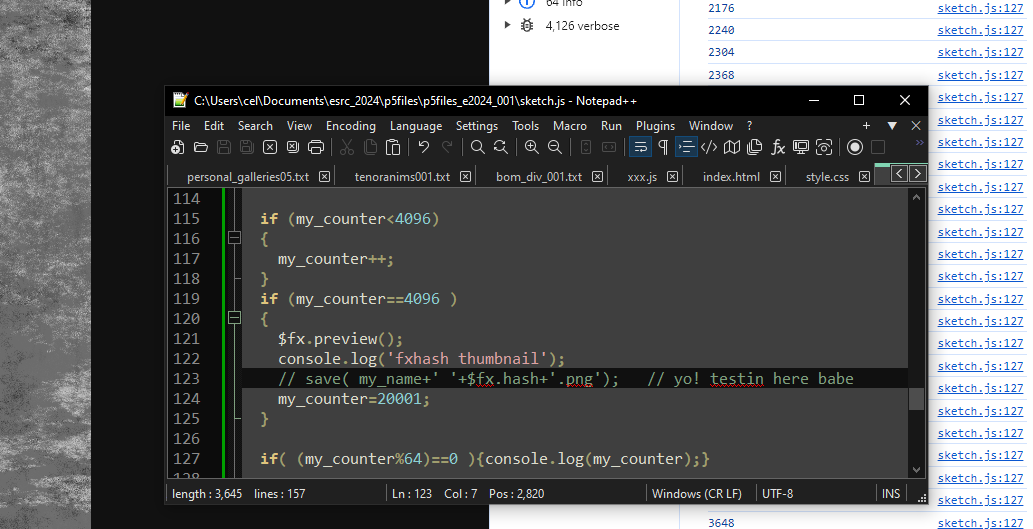The width and height of the screenshot is (1033, 529).
Task: Click the Zoom Out toolbar icon
Action: [x=555, y=148]
